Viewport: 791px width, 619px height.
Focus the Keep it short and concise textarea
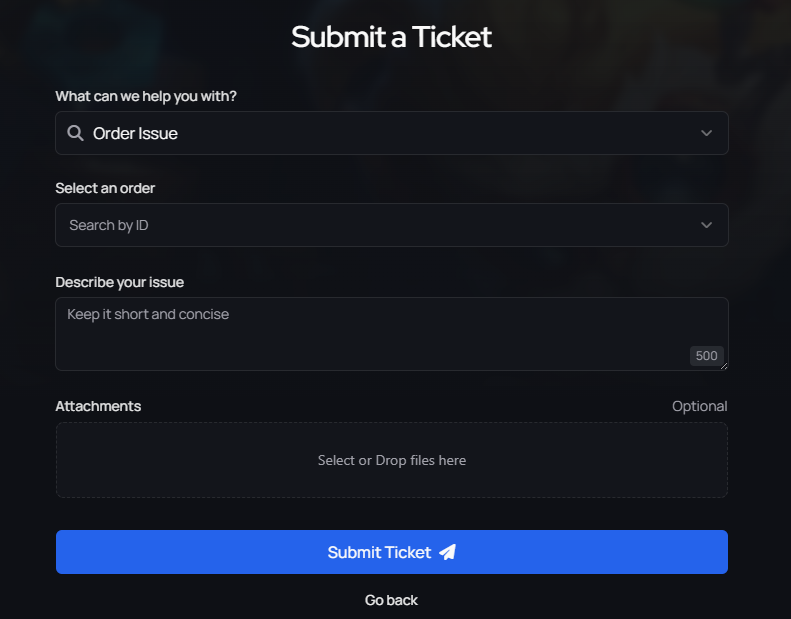pos(370,332)
